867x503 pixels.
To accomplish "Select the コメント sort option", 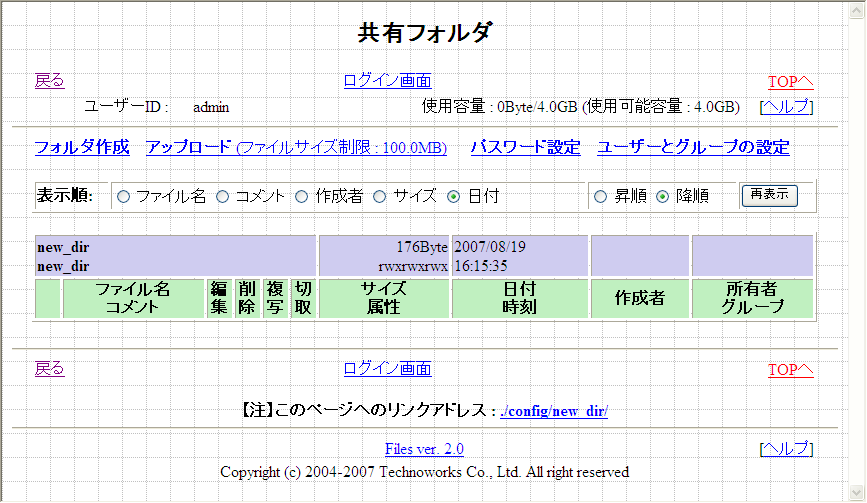I will pyautogui.click(x=223, y=197).
